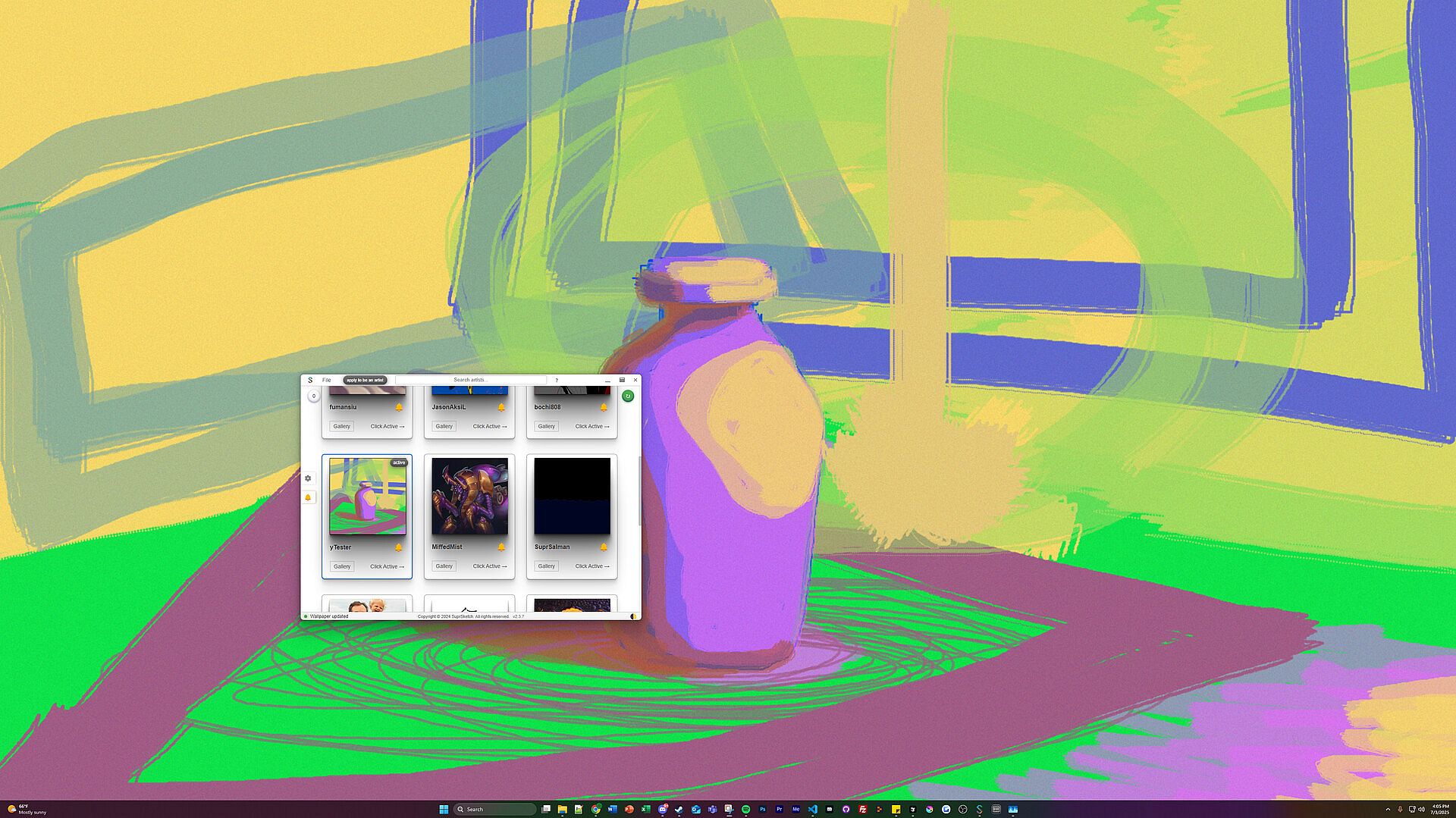Open weather widget showing Mostly sunny

click(x=27, y=809)
